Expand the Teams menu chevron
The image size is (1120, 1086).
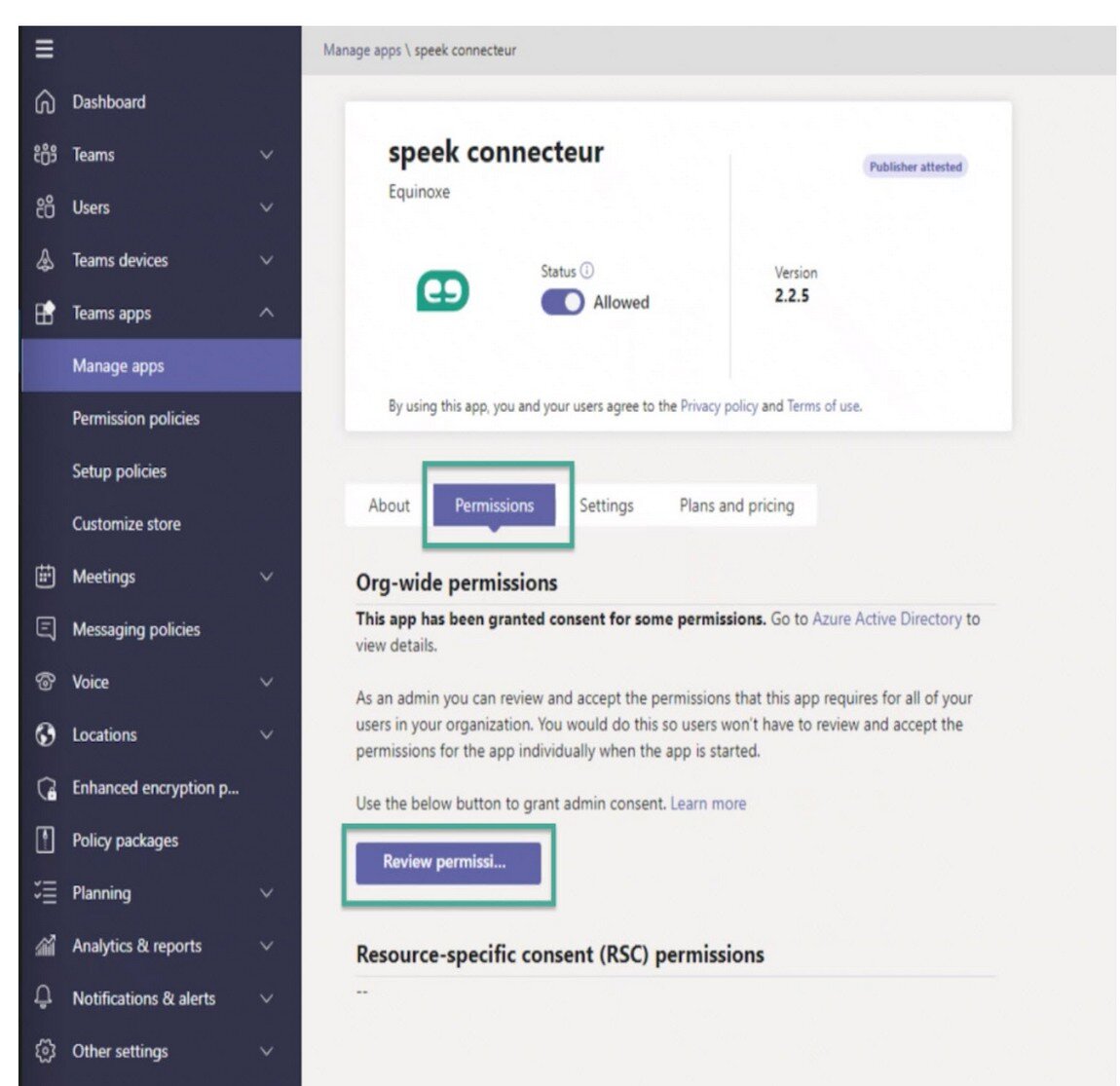267,154
